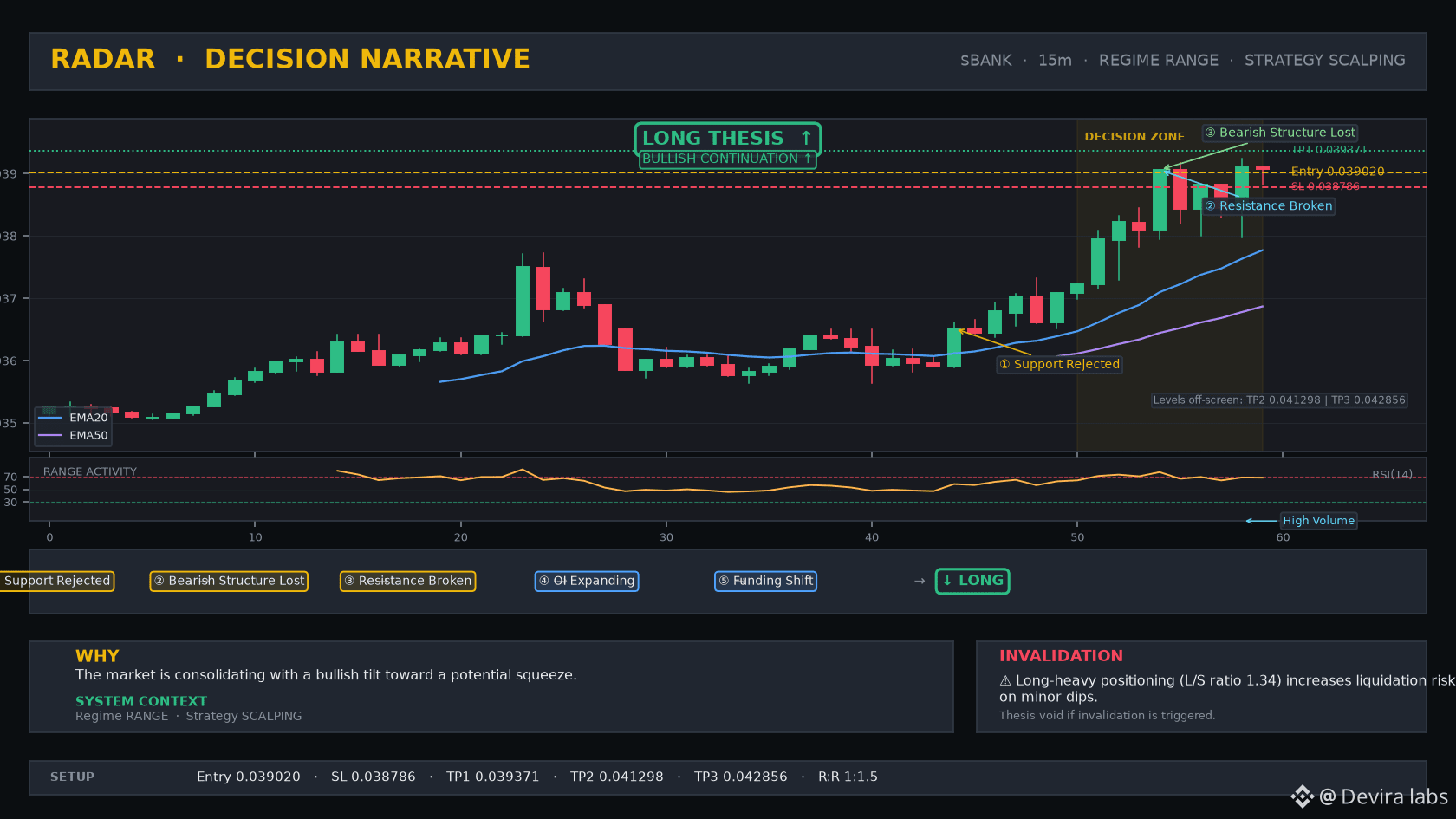The height and width of the screenshot is (819, 1456).
Task: Click TP1 0.039371 in the Setup bar
Action: 493,777
